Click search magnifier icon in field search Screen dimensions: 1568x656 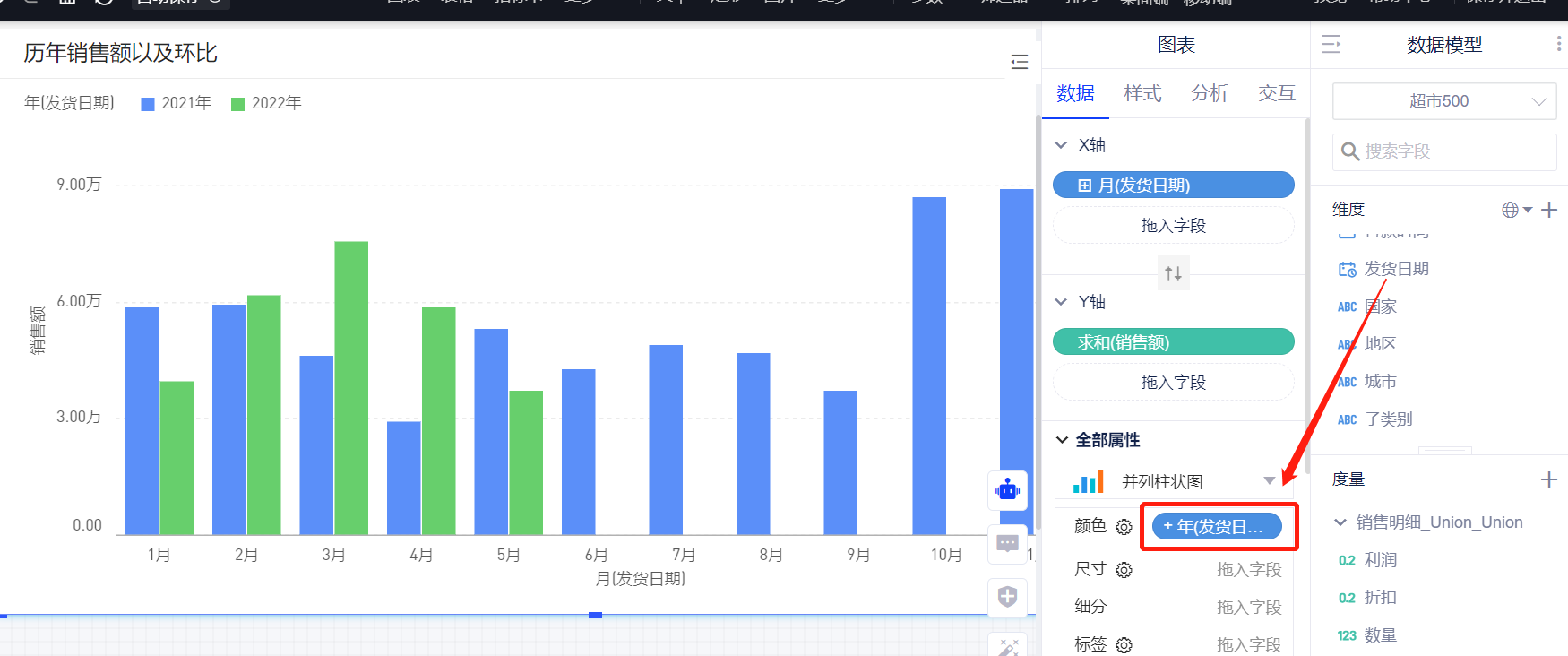tap(1350, 151)
